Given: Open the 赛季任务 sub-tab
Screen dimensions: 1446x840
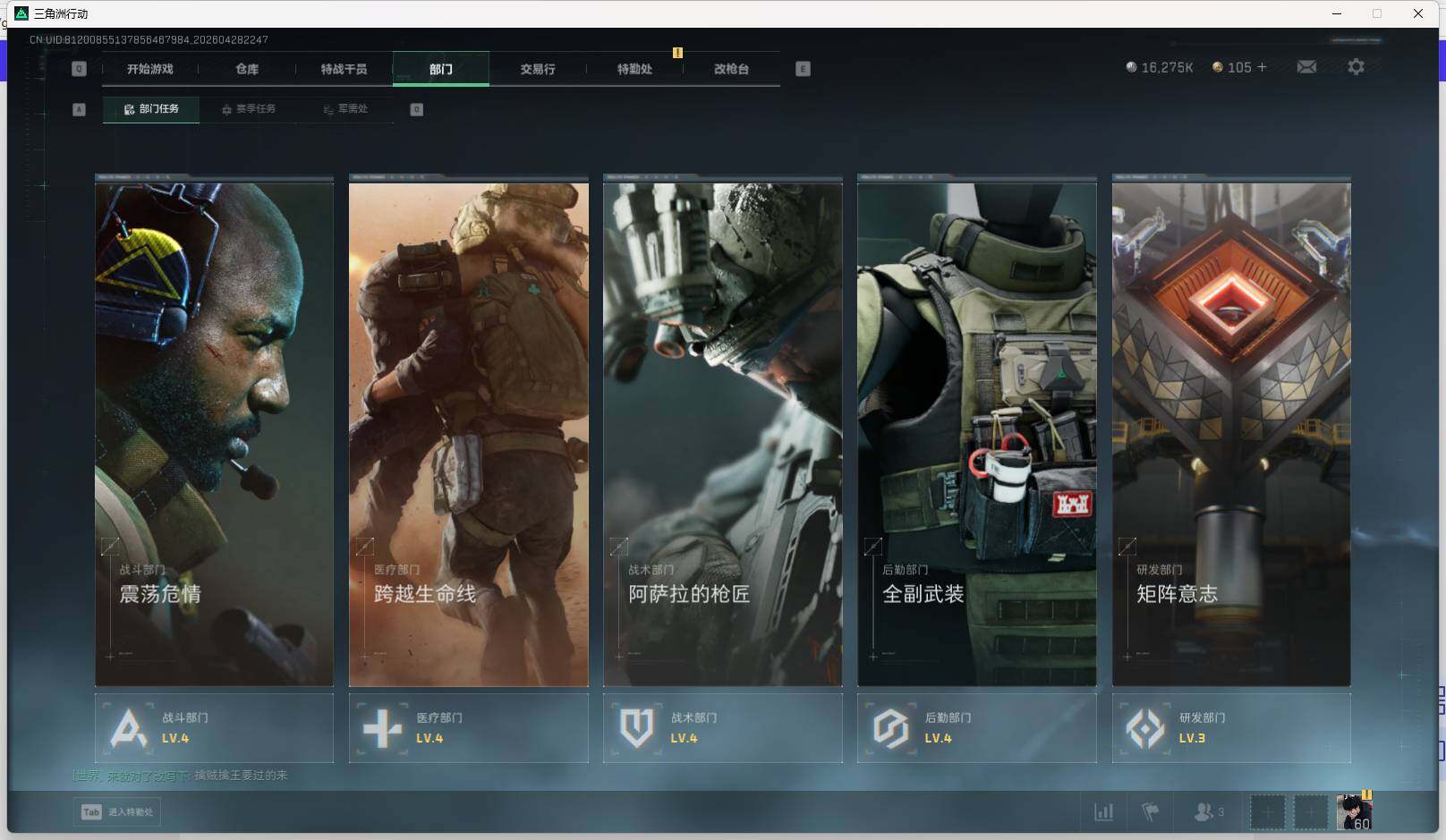Looking at the screenshot, I should click(x=248, y=109).
